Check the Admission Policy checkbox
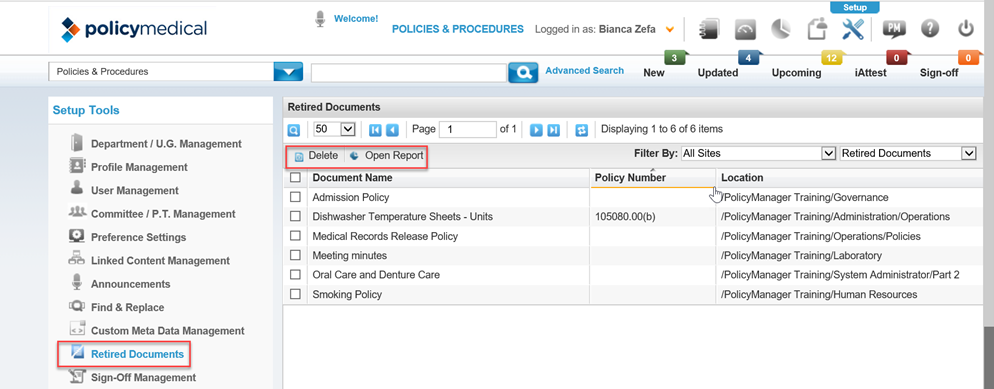The height and width of the screenshot is (389, 994). pyautogui.click(x=295, y=197)
